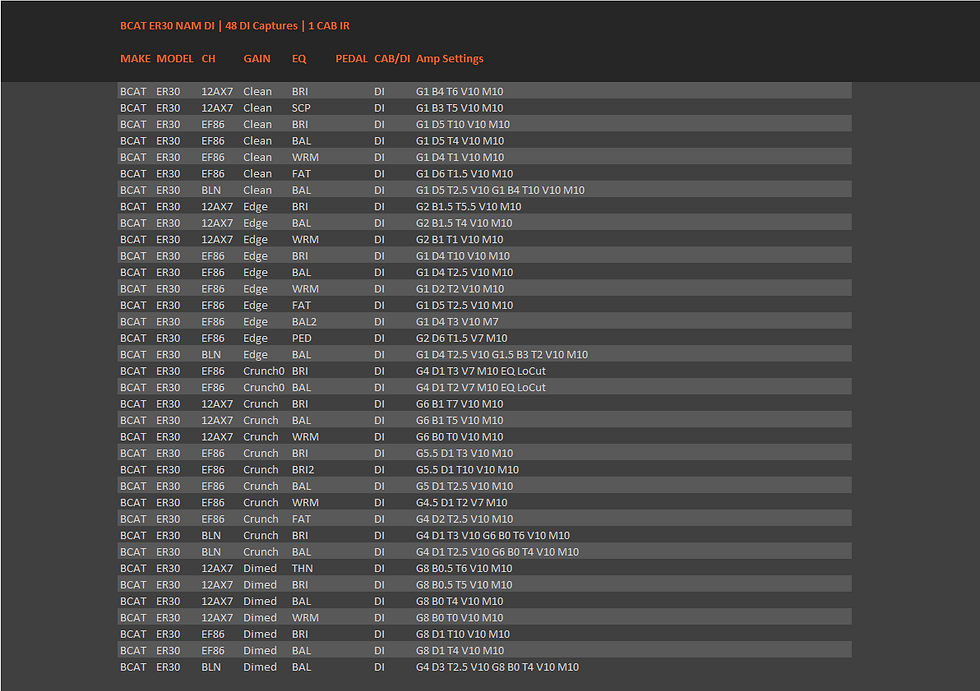
Task: Select 'G8 B0 T4 V10 M10' settings
Action: [459, 602]
